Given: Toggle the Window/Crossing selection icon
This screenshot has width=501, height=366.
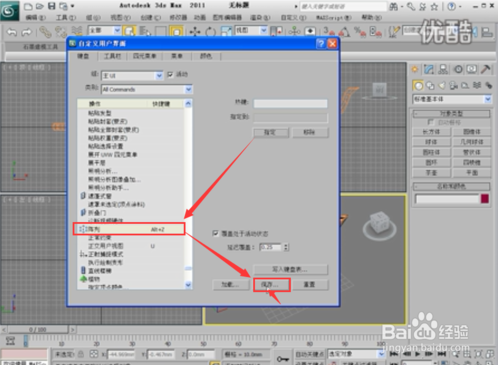Looking at the screenshot, I should coord(176,32).
